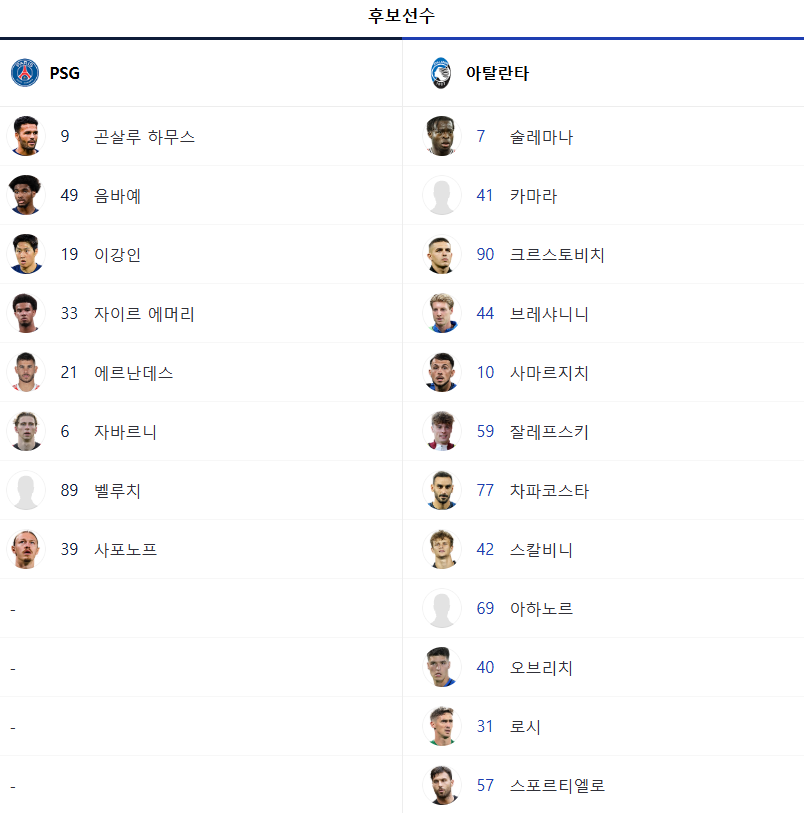Image resolution: width=806 pixels, height=813 pixels.
Task: Select 이강인 player portrait
Action: tap(26, 254)
